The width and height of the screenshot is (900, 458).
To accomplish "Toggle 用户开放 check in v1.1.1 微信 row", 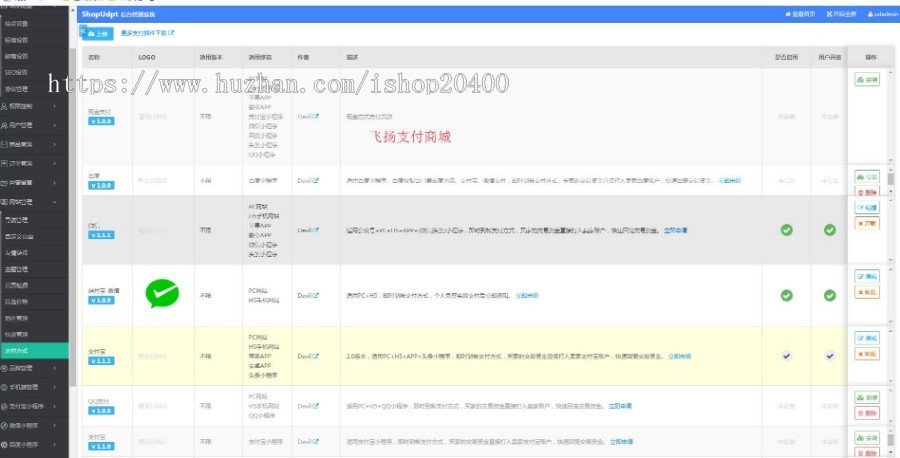I will 829,230.
